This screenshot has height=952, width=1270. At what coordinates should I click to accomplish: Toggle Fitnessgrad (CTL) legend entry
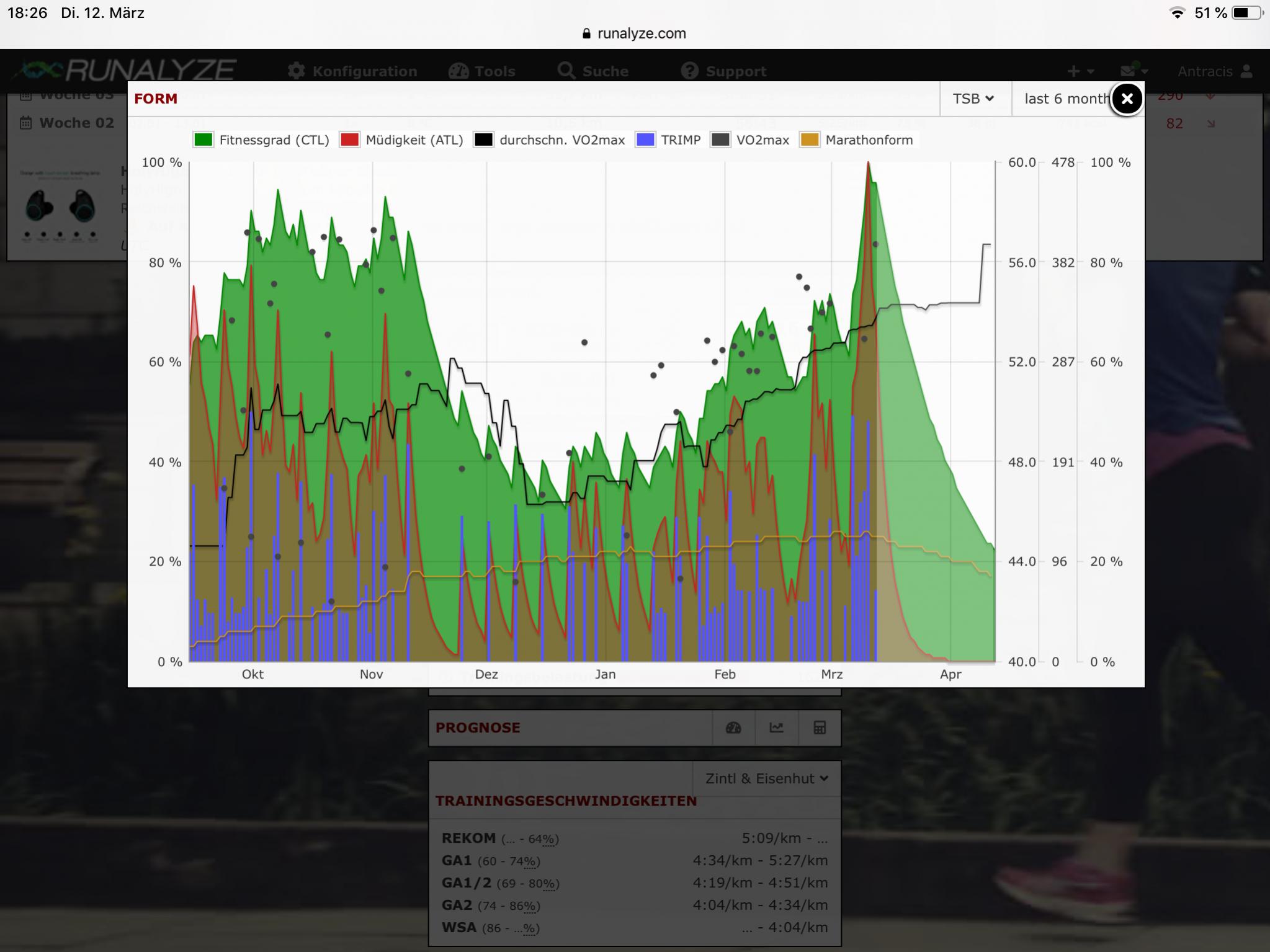pyautogui.click(x=273, y=140)
